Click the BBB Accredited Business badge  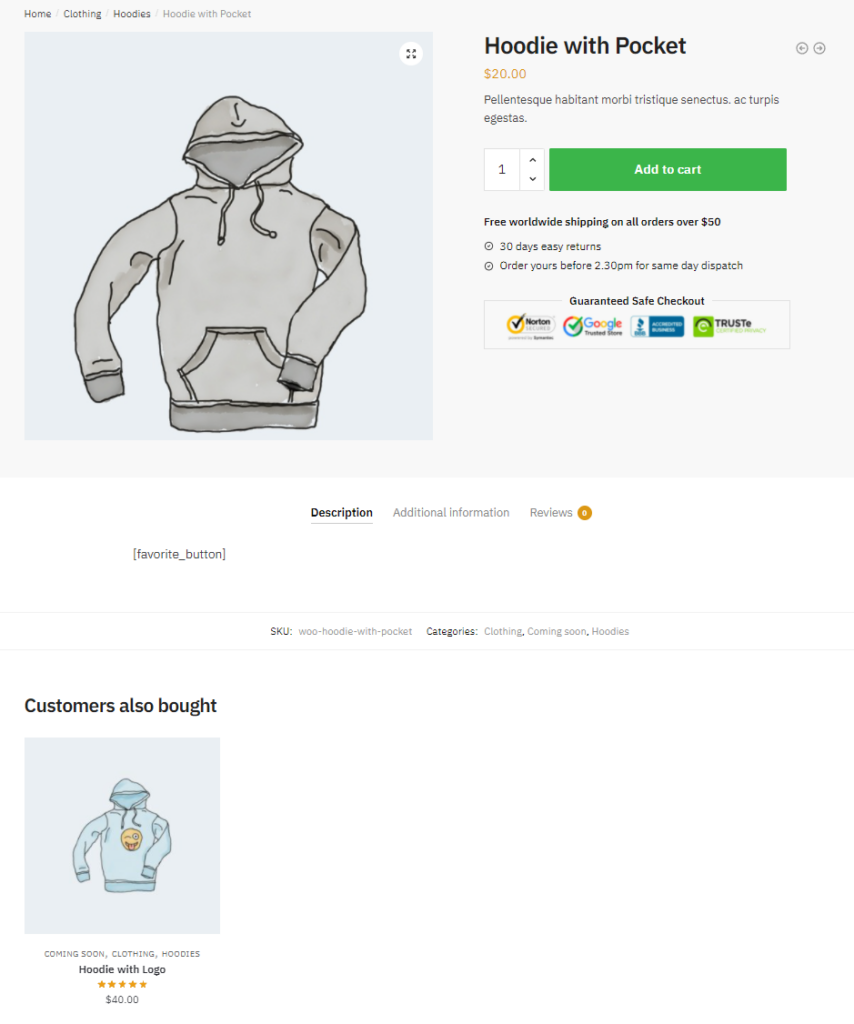(x=657, y=327)
